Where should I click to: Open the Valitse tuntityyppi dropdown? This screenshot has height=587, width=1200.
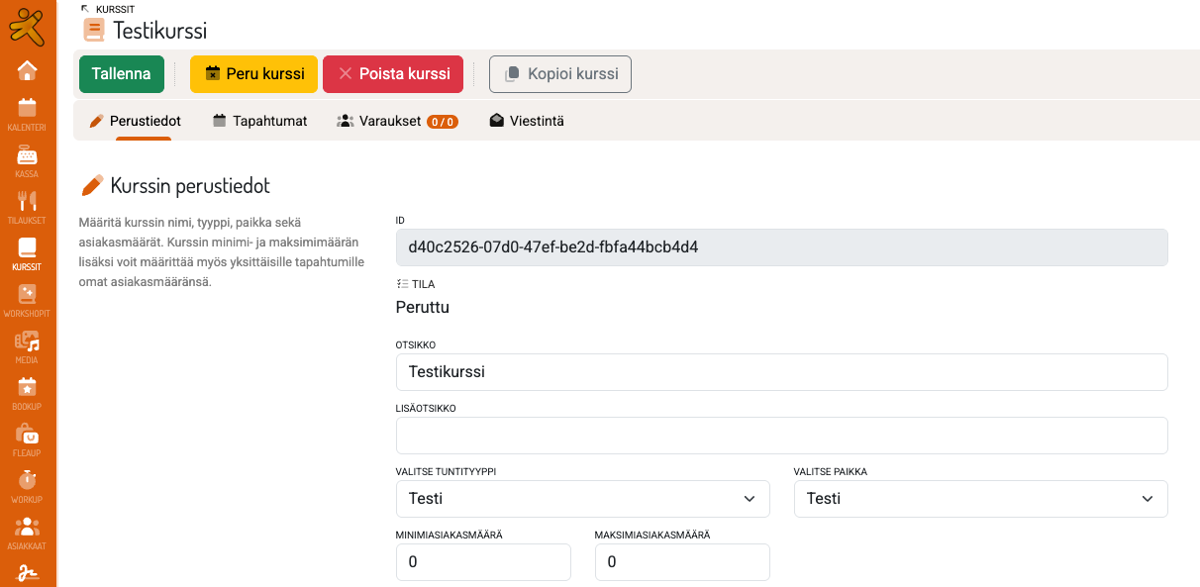(583, 499)
